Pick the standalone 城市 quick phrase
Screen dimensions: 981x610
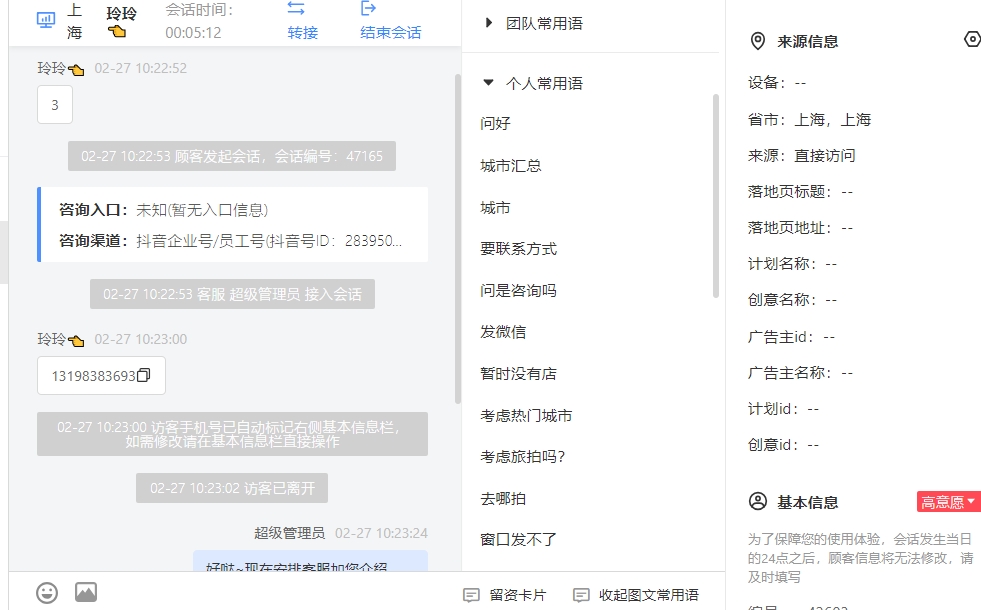(x=496, y=208)
